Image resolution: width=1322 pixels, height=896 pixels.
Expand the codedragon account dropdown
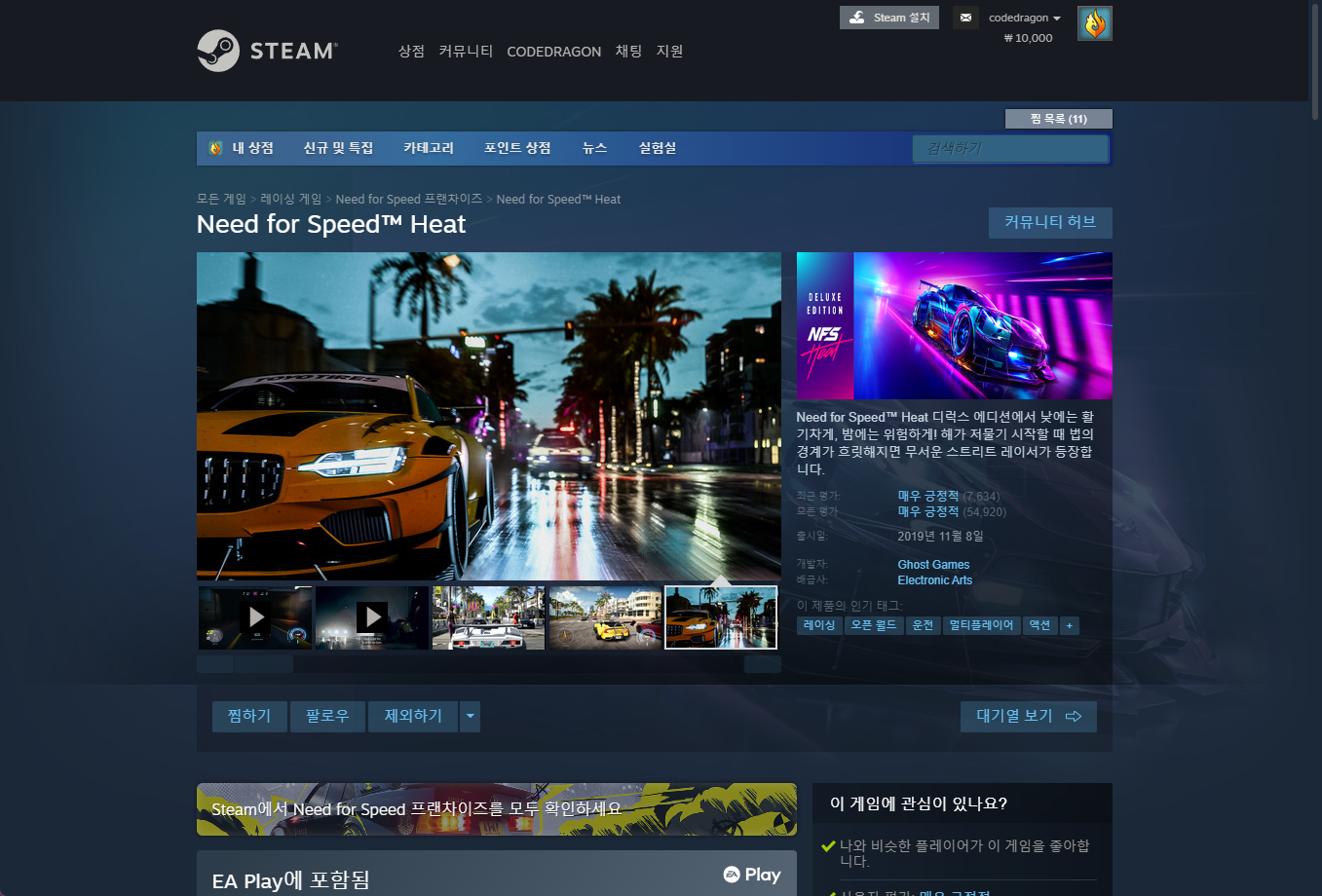[1025, 18]
